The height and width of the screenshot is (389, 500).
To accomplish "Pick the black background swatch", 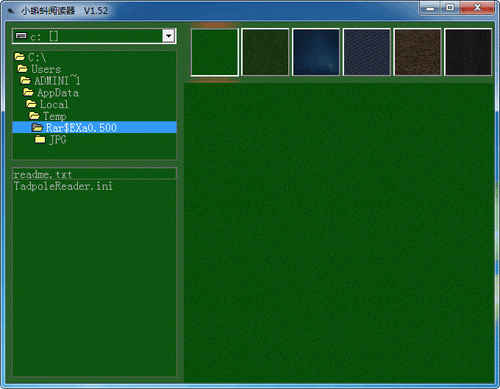I will click(x=468, y=52).
